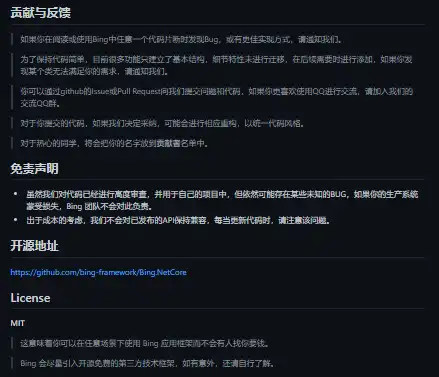This screenshot has height=377, width=439.
Task: Select the 开源地址 heading
Action: [34, 246]
